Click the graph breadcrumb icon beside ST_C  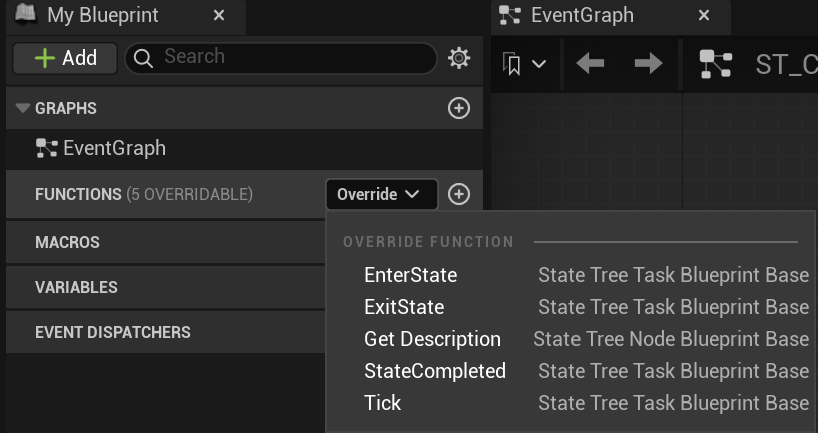(715, 64)
